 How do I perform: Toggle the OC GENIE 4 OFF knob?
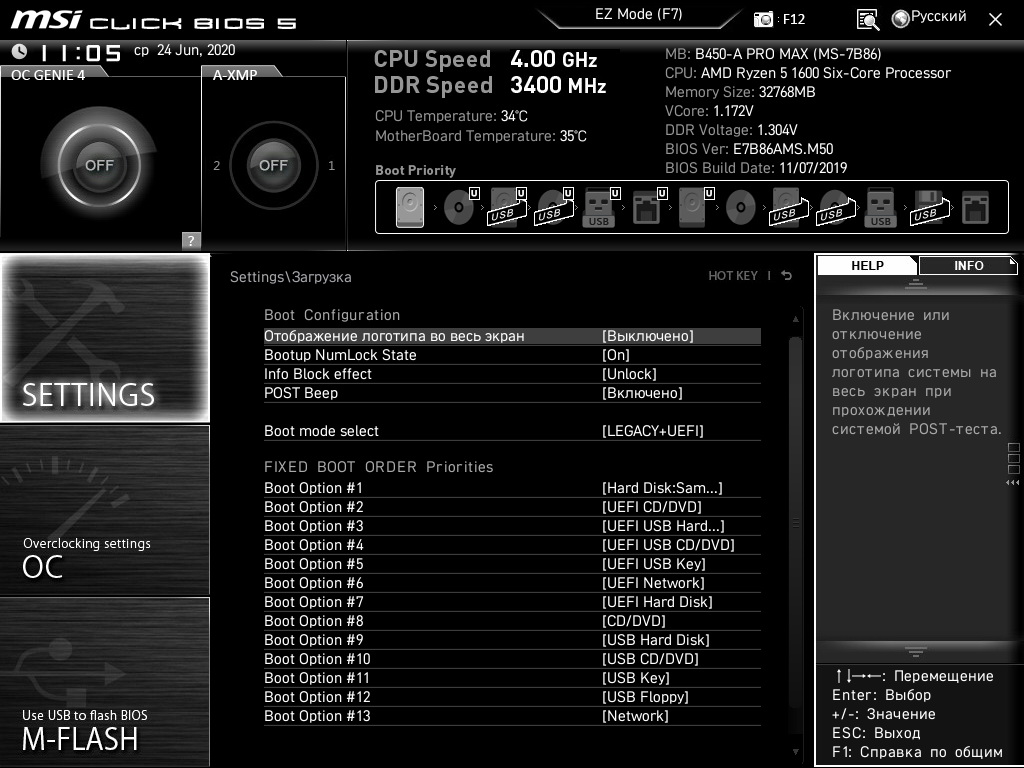(99, 165)
